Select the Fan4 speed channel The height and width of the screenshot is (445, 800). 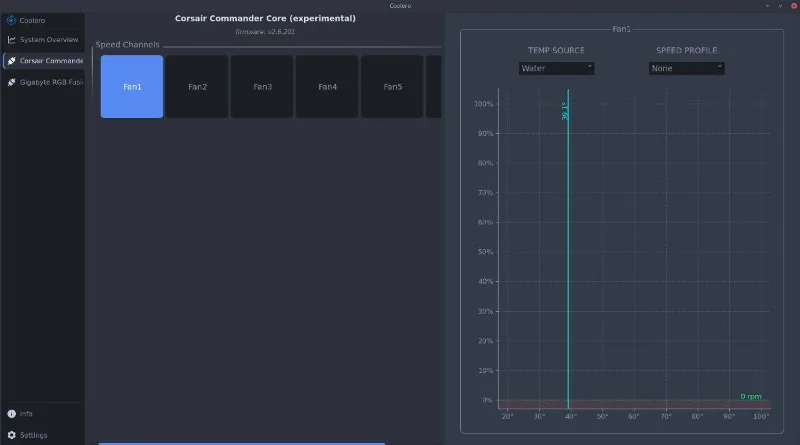point(327,87)
